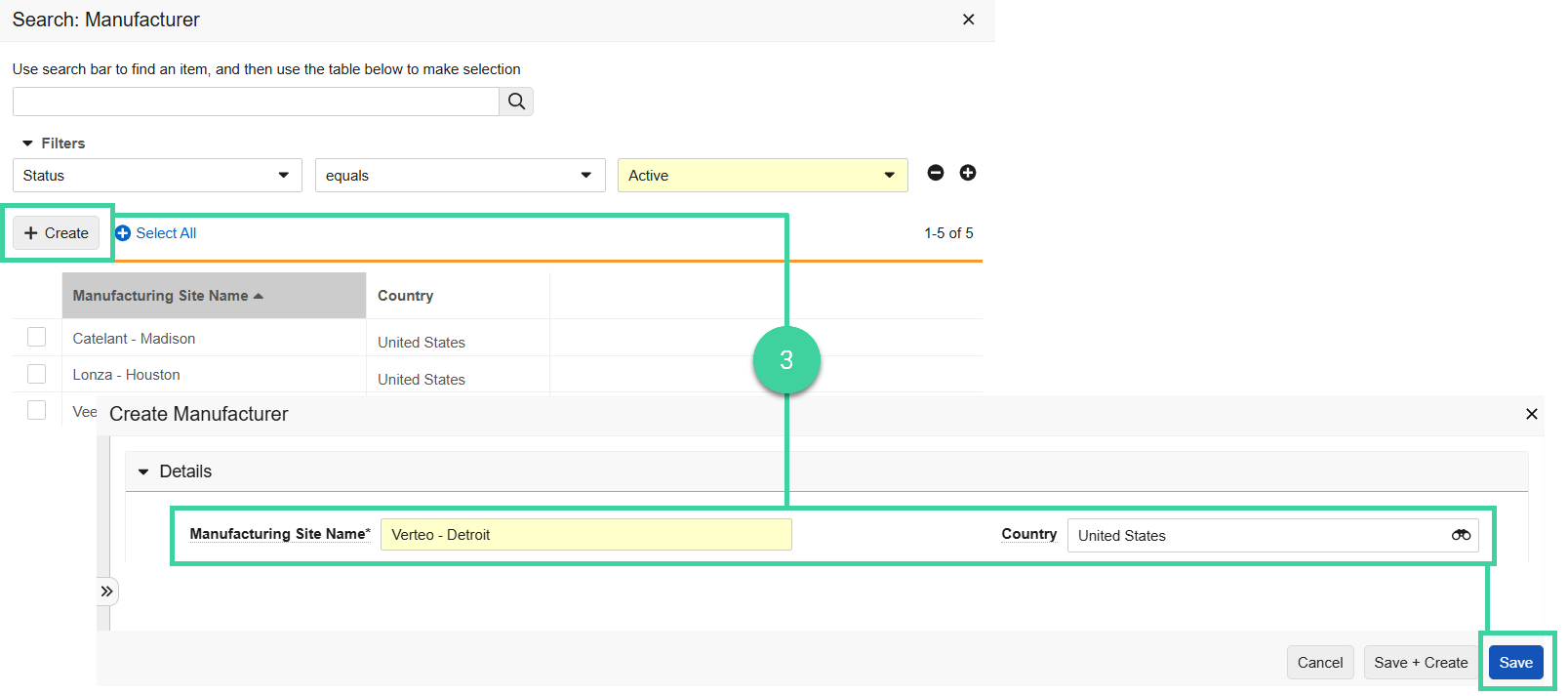Click United States in the Catelant row

[422, 343]
